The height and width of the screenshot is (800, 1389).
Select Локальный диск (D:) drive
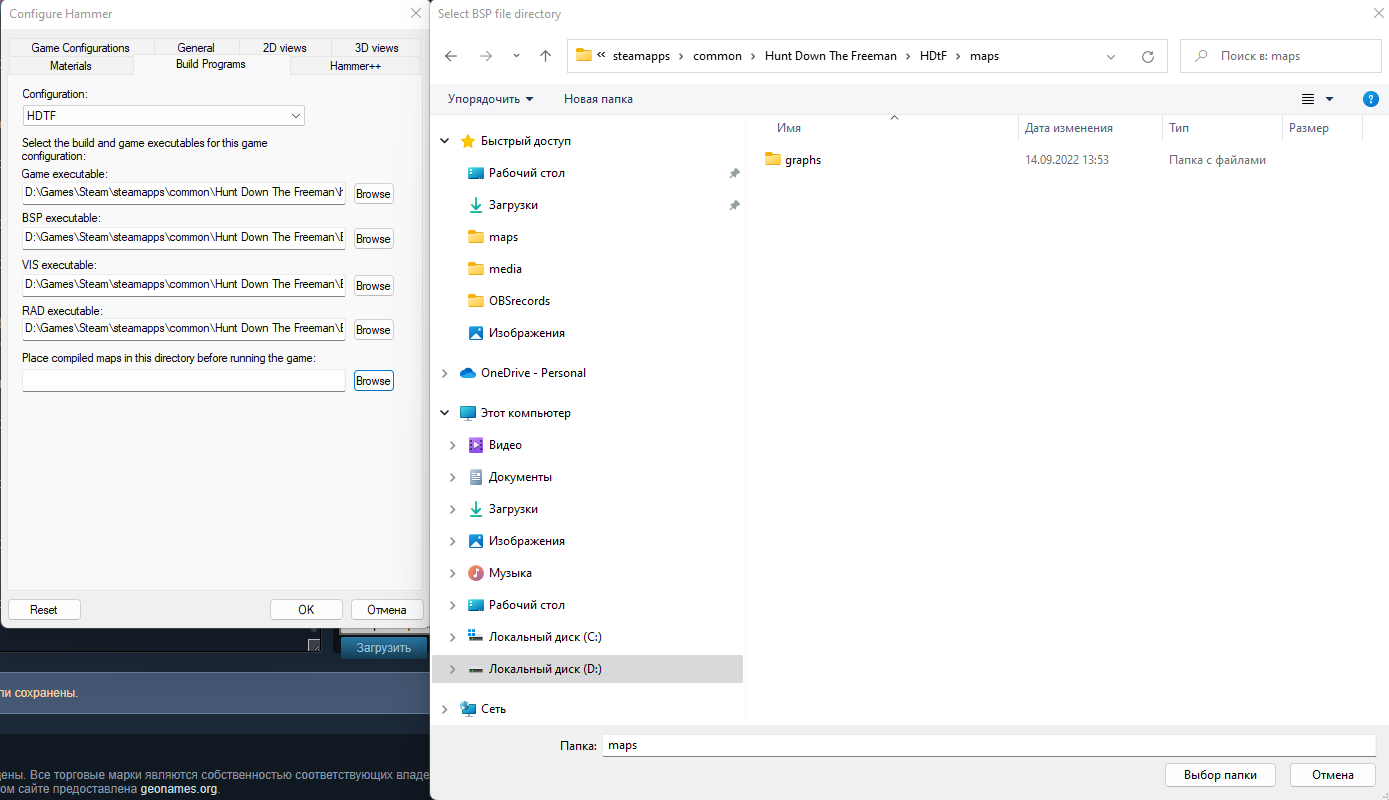(545, 669)
